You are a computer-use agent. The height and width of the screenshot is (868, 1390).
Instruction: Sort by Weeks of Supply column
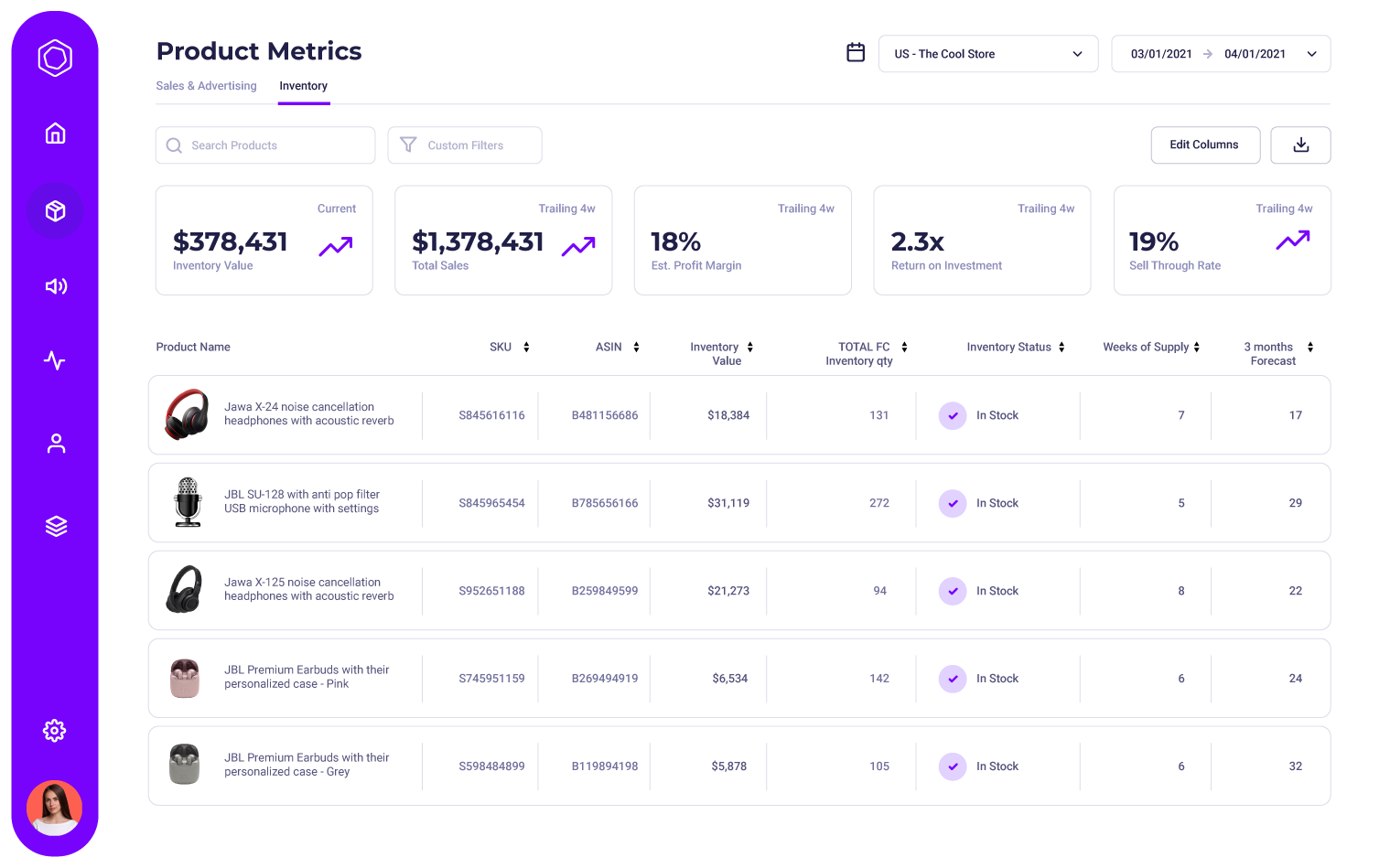[1150, 348]
